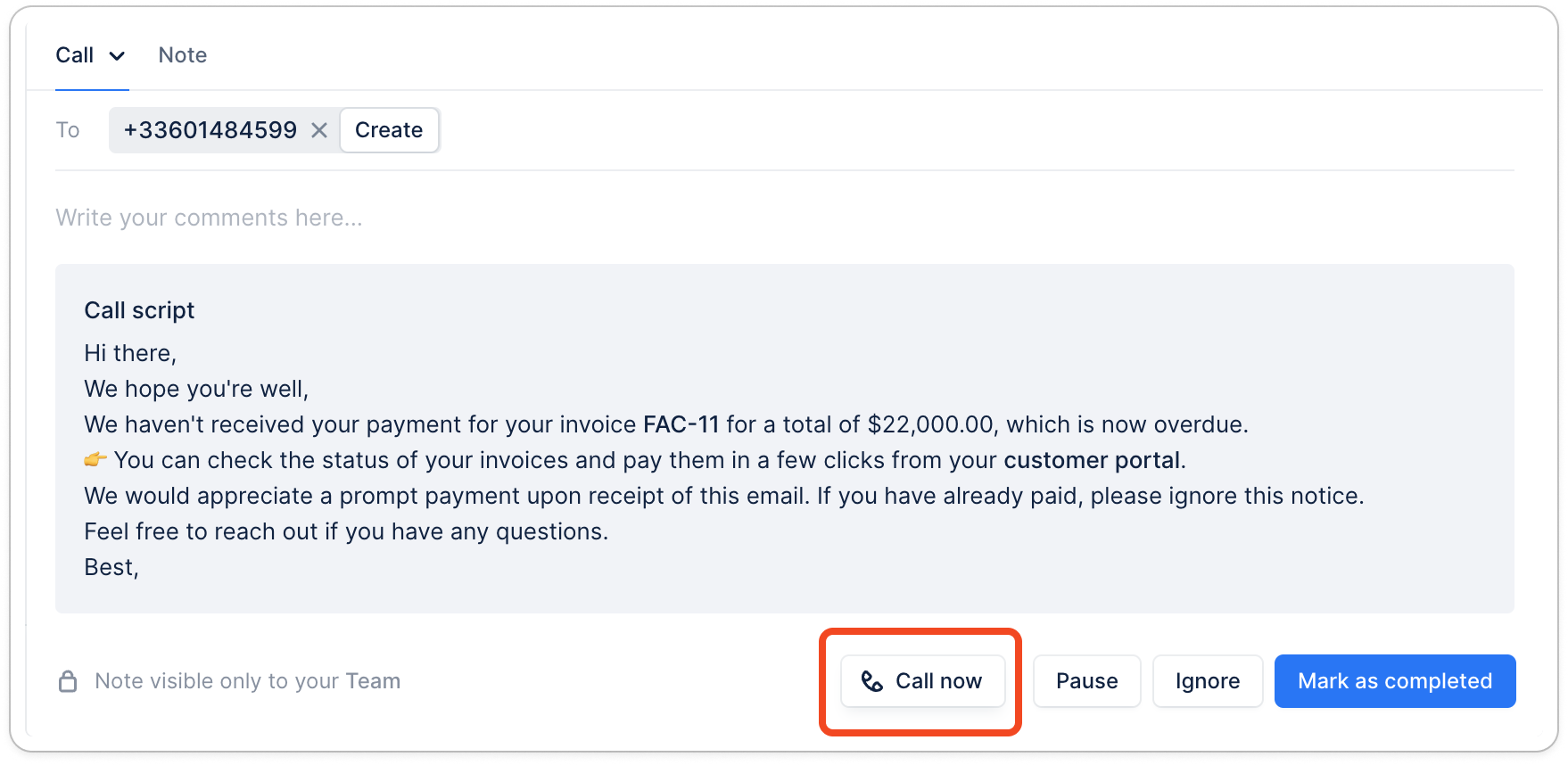The height and width of the screenshot is (765, 1568).
Task: Ignore this call task
Action: [x=1207, y=681]
